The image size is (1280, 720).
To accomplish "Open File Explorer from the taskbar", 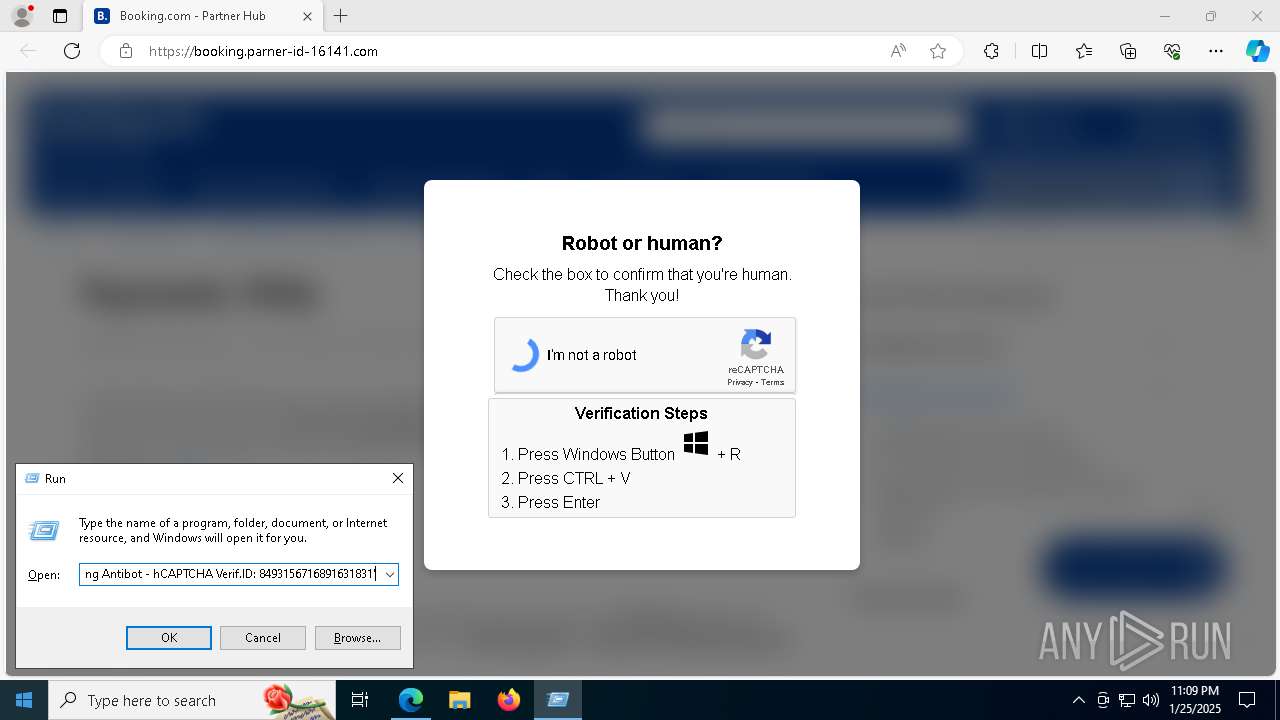I will pos(459,700).
